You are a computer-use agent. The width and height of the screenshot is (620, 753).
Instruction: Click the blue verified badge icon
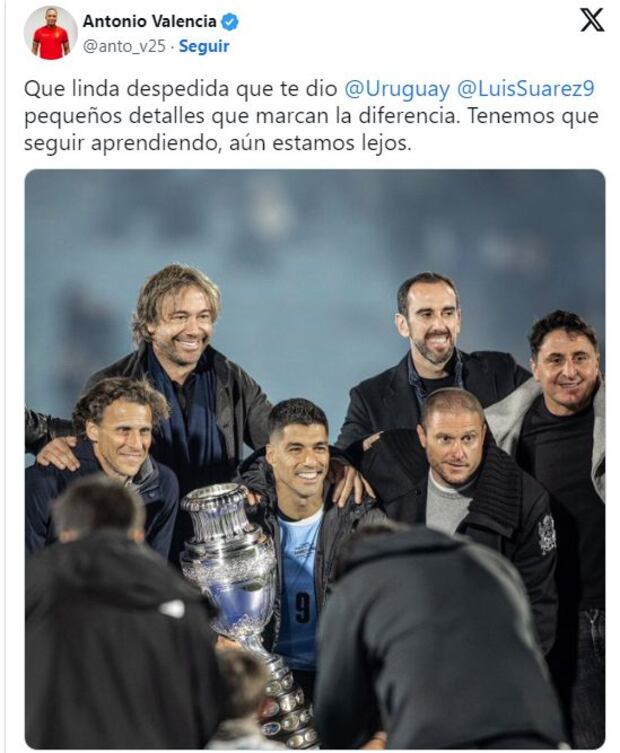(x=230, y=22)
